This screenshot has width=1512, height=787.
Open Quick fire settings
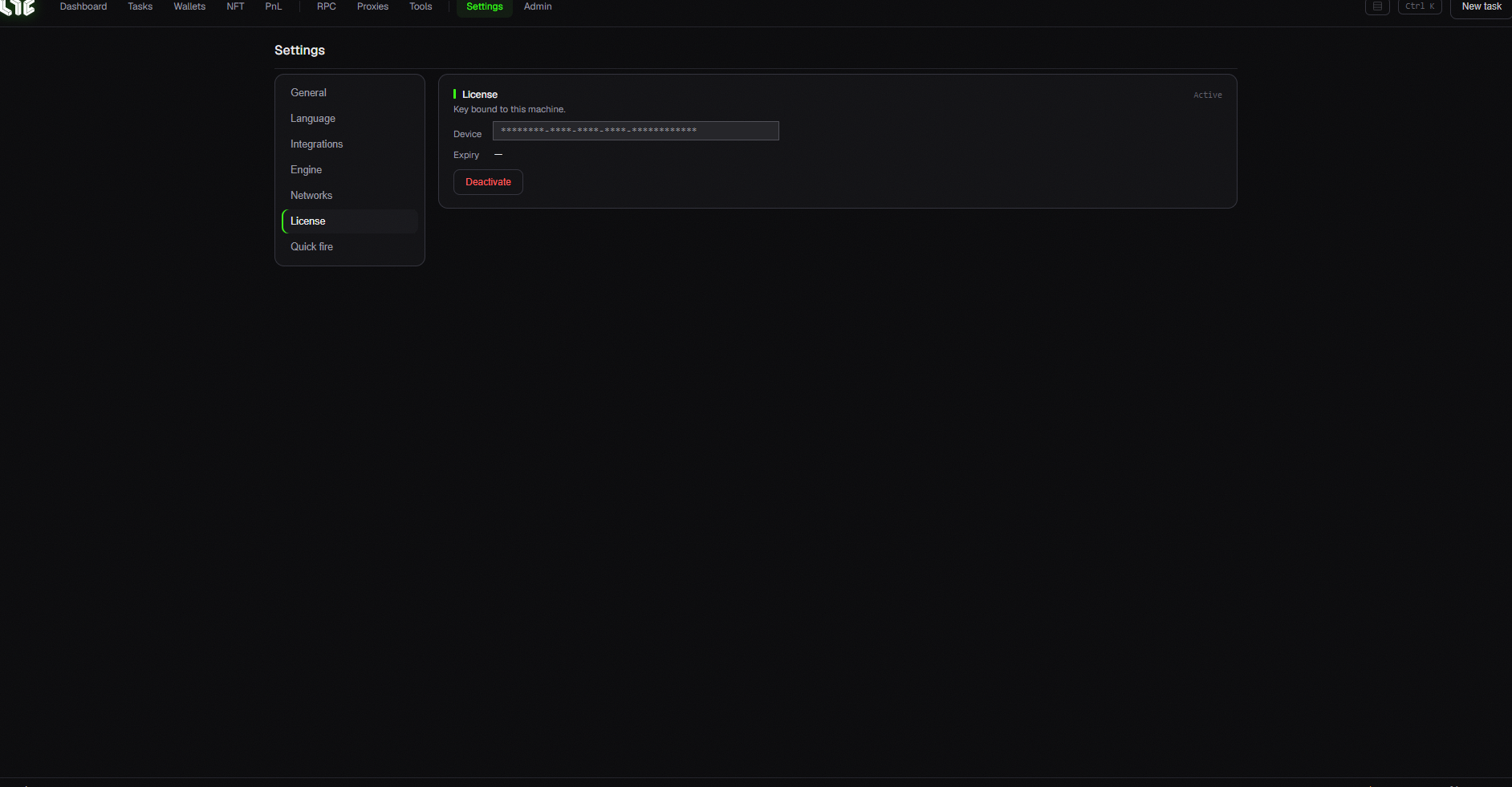pos(350,247)
